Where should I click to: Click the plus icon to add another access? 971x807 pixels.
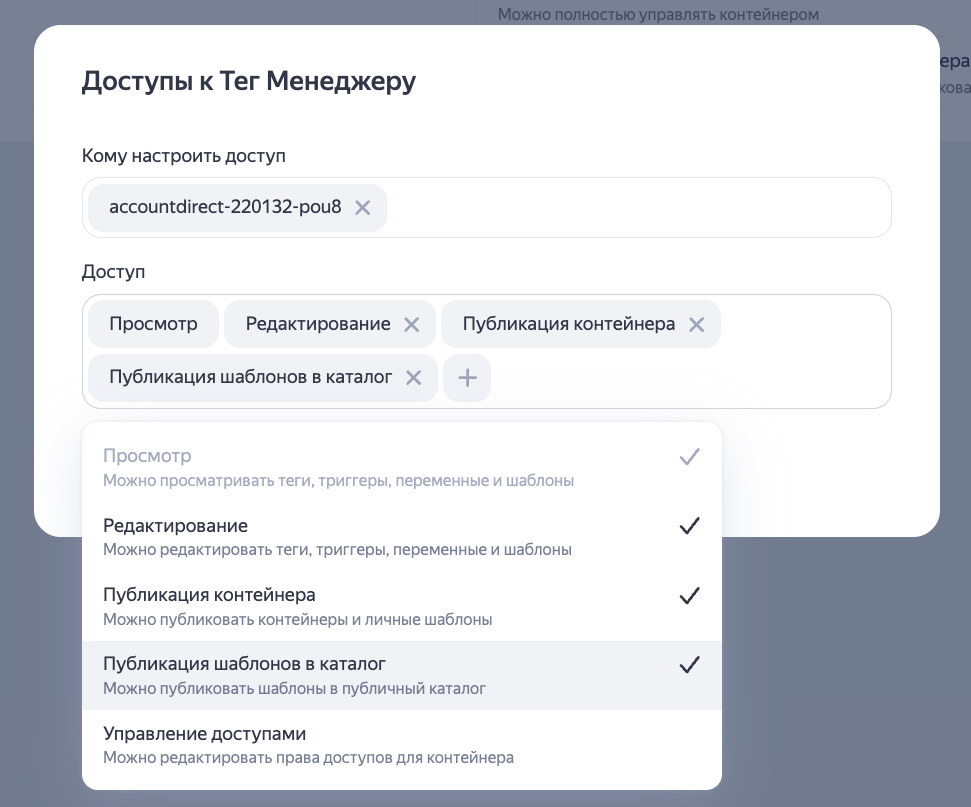pos(467,378)
